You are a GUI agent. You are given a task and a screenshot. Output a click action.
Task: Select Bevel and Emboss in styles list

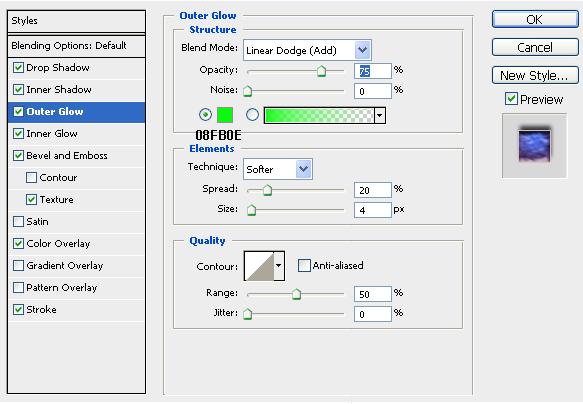67,155
